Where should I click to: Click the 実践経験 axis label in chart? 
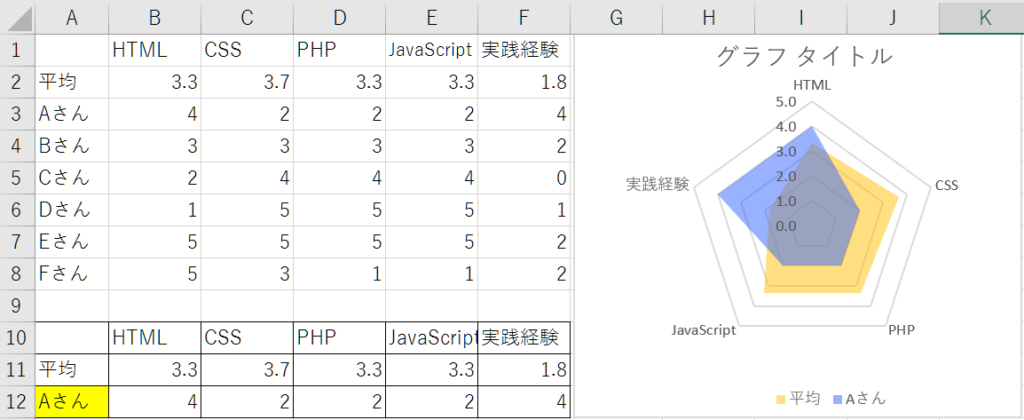(x=658, y=184)
